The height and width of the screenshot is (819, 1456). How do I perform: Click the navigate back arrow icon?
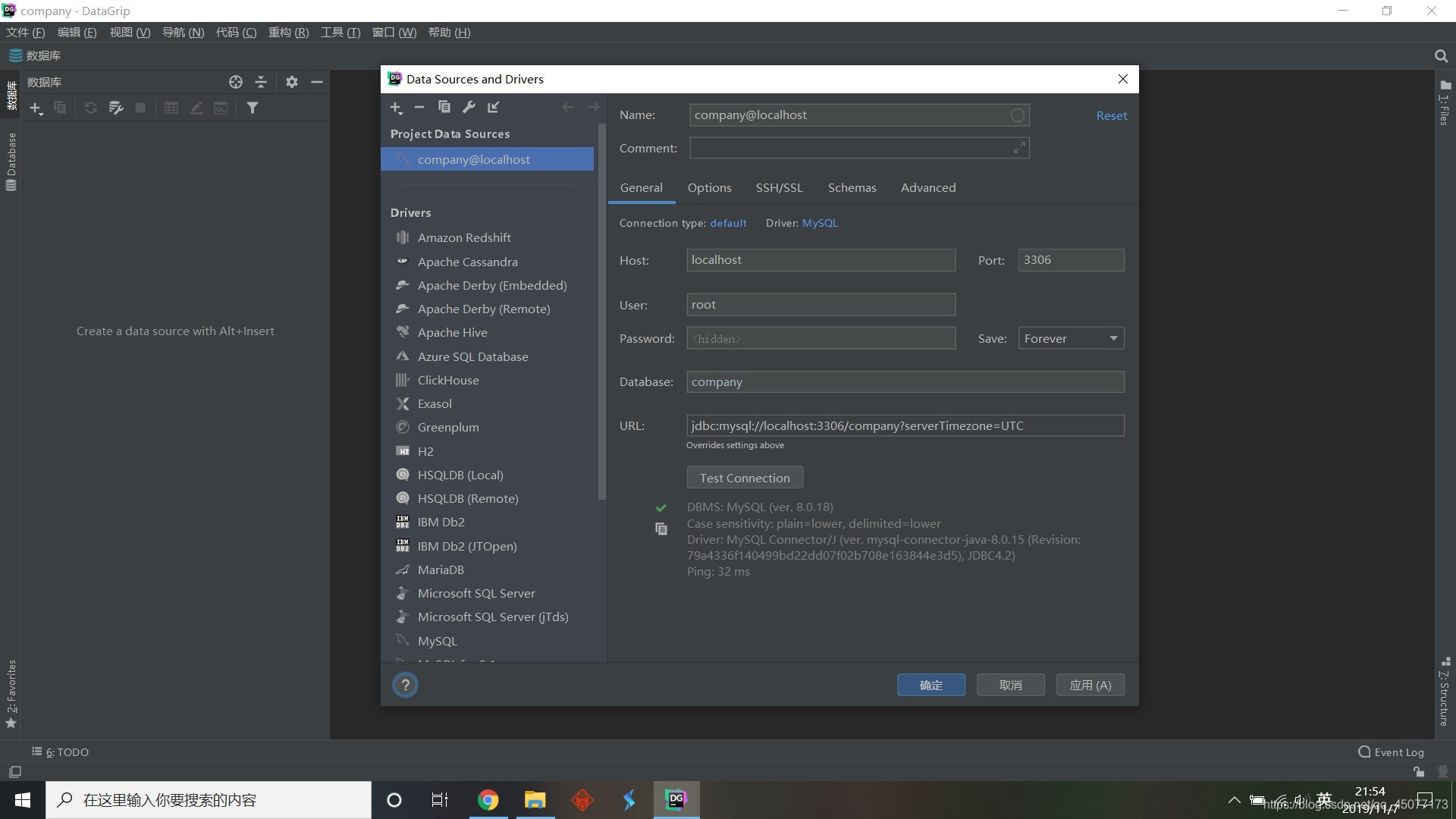568,107
